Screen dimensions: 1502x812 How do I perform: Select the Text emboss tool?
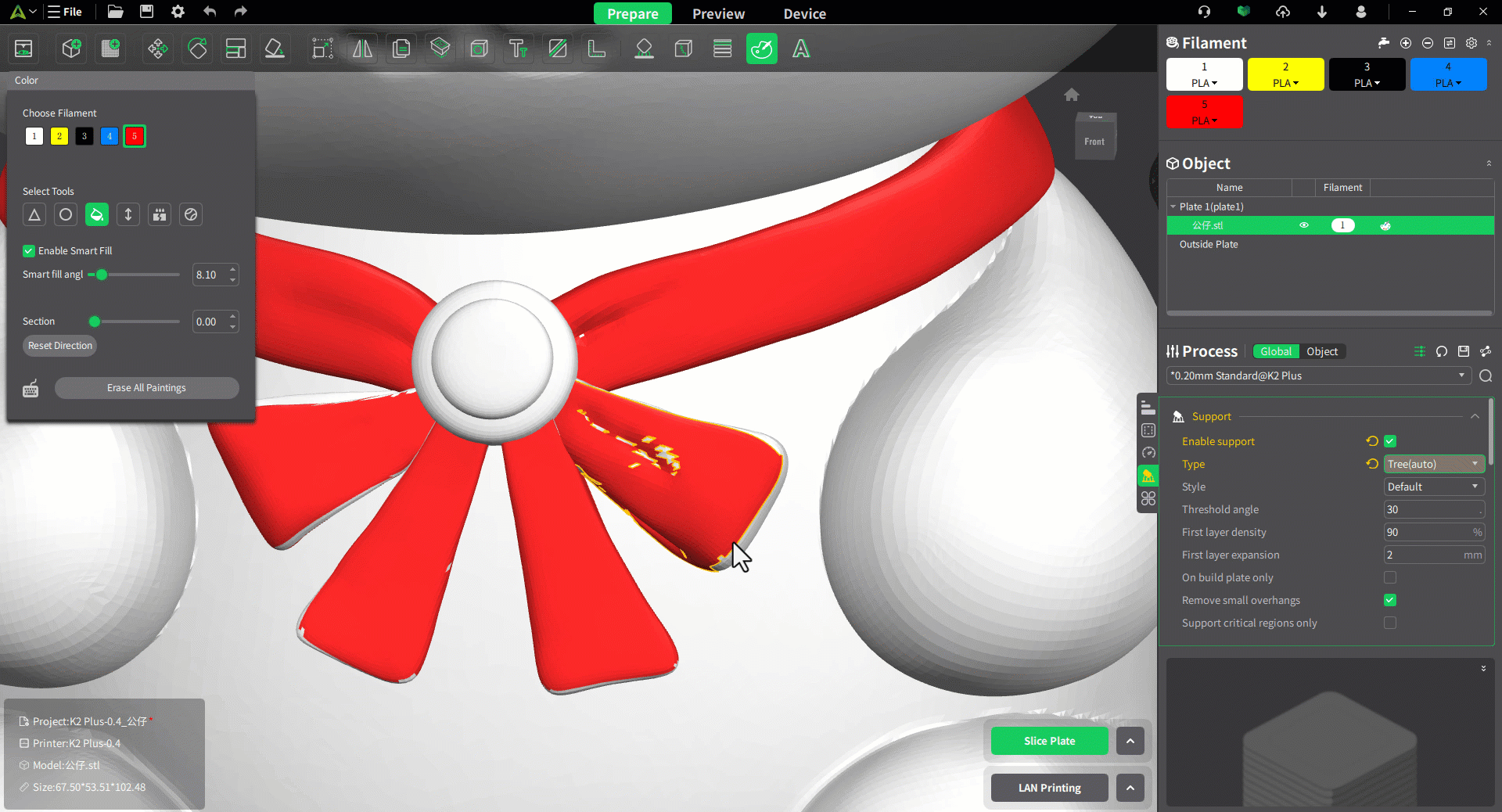point(518,49)
